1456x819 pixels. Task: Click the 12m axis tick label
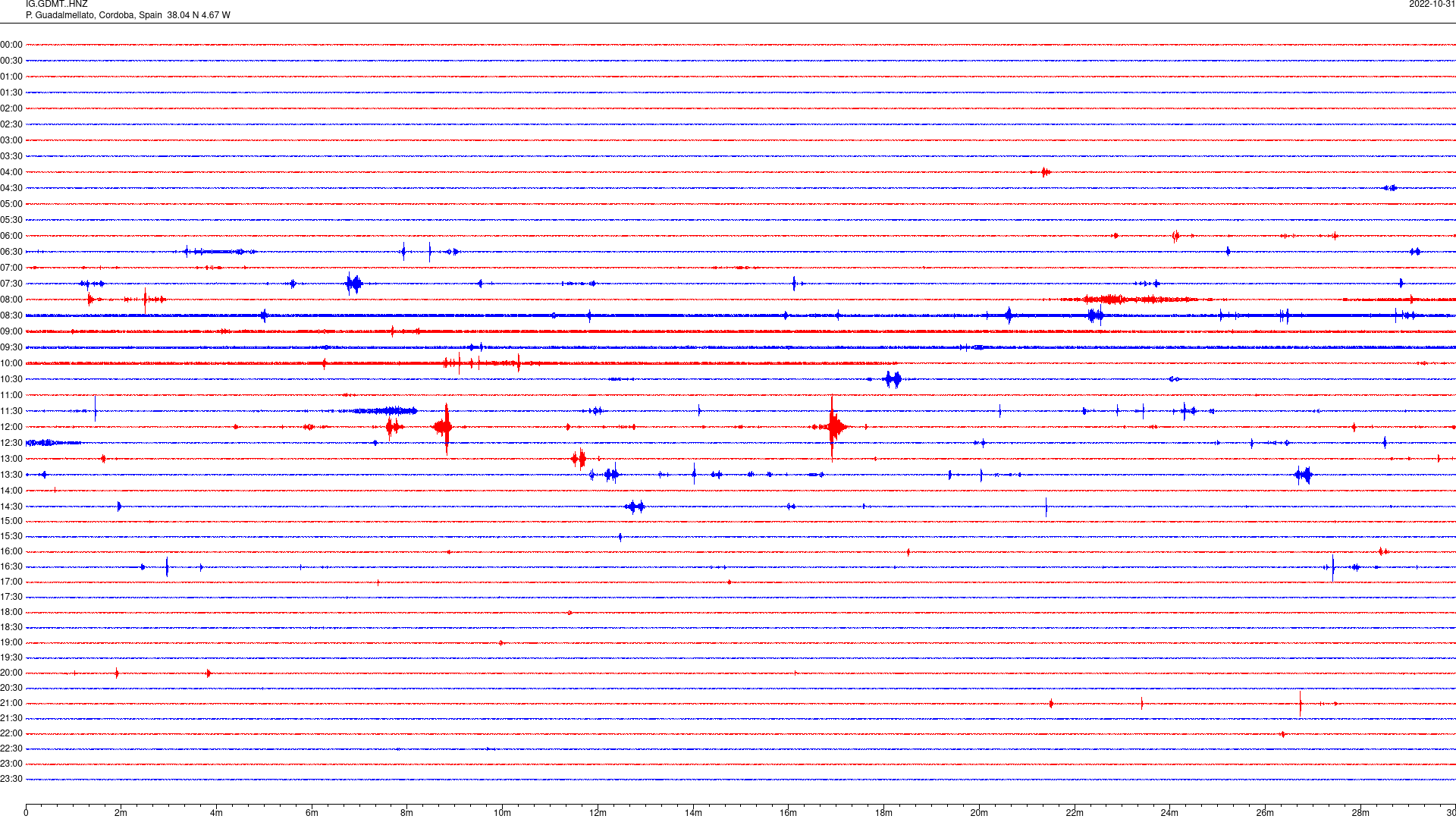(x=598, y=813)
